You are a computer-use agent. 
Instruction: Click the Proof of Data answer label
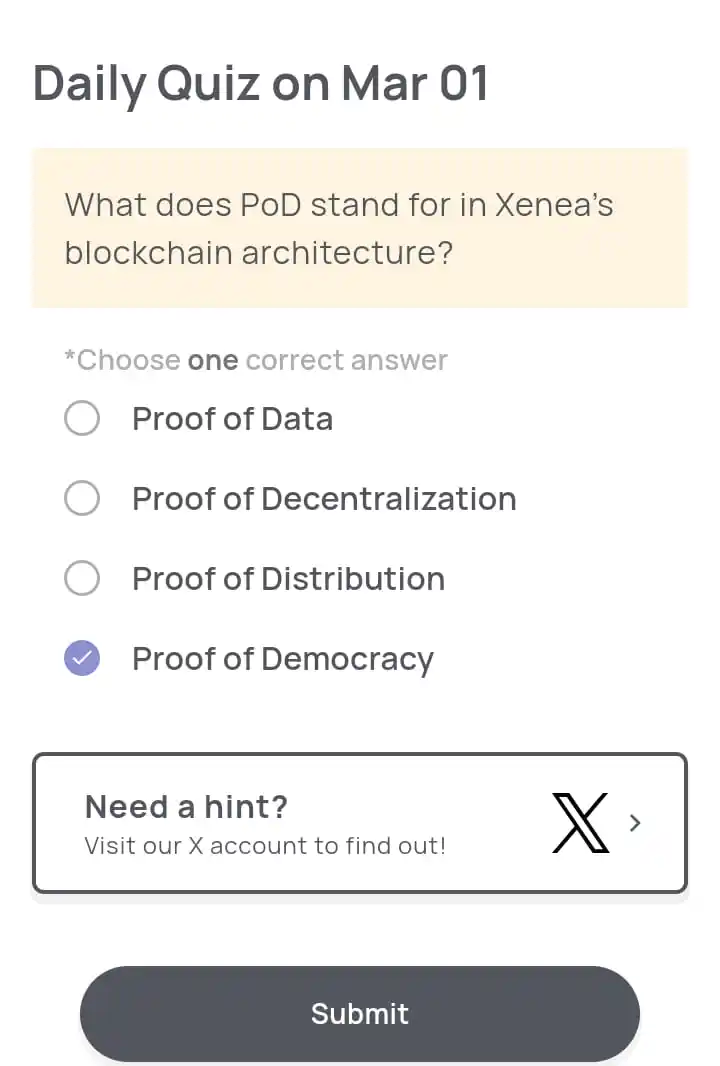pyautogui.click(x=233, y=419)
